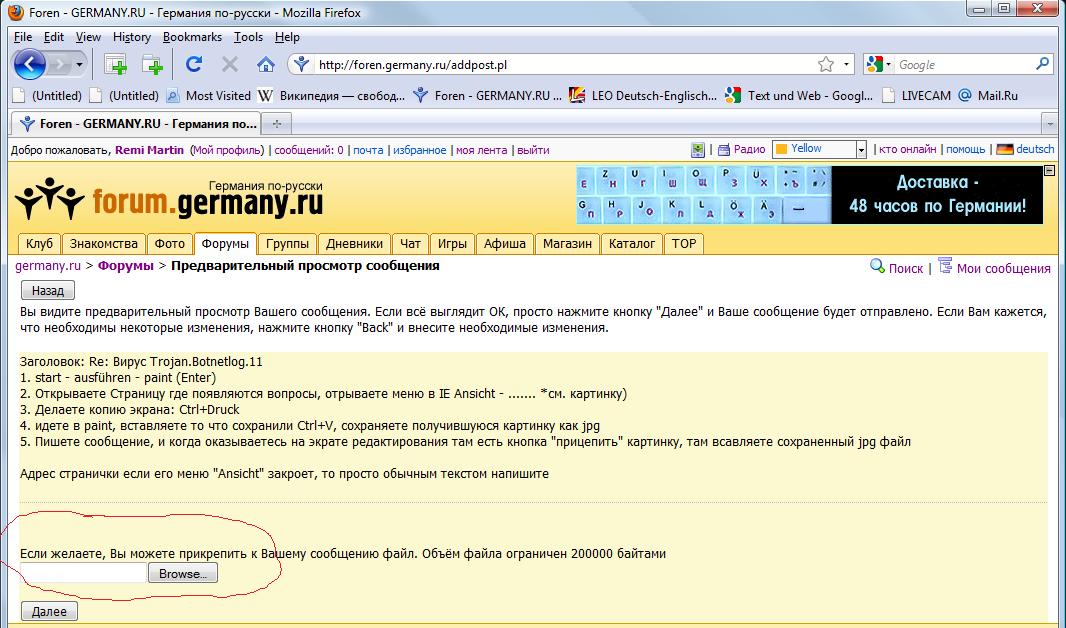
Task: Open the back/forward history dropdown arrow
Action: tap(80, 65)
